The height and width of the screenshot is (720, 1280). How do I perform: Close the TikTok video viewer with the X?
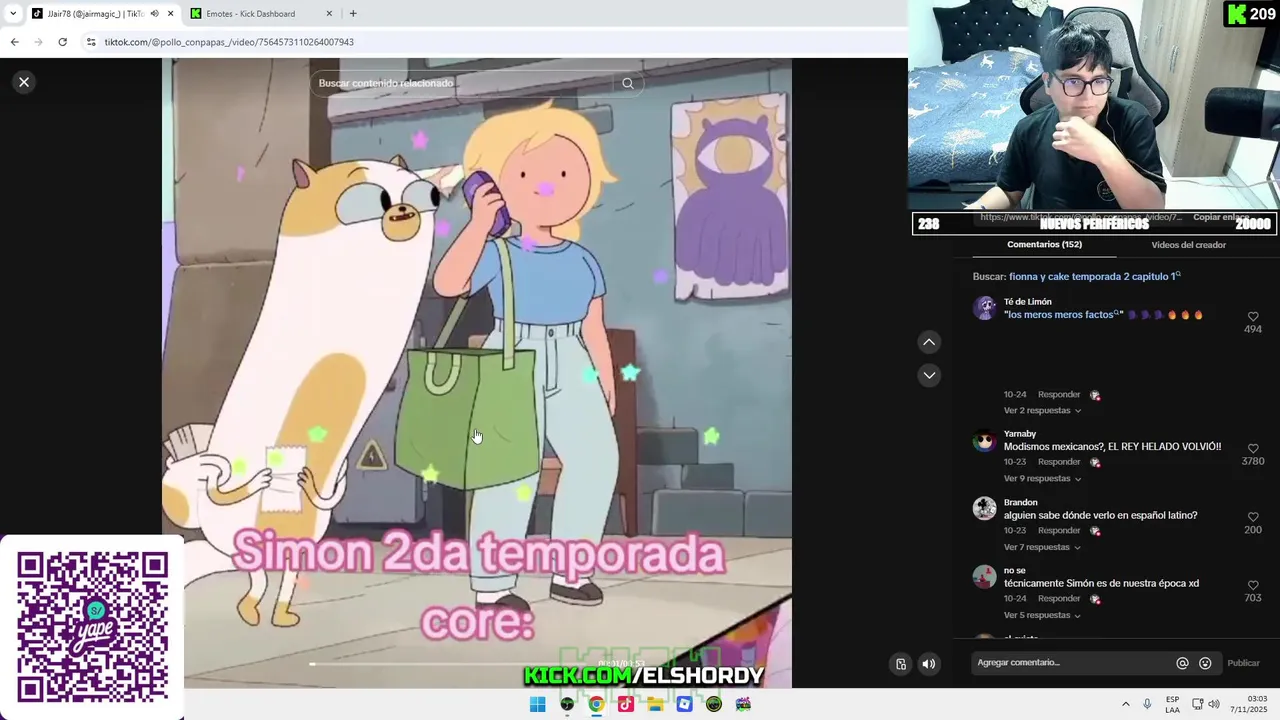(x=24, y=82)
